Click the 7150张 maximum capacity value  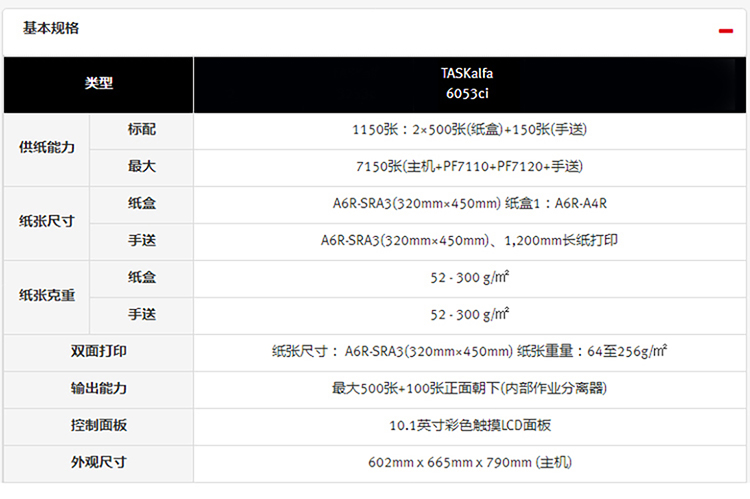pyautogui.click(x=469, y=167)
